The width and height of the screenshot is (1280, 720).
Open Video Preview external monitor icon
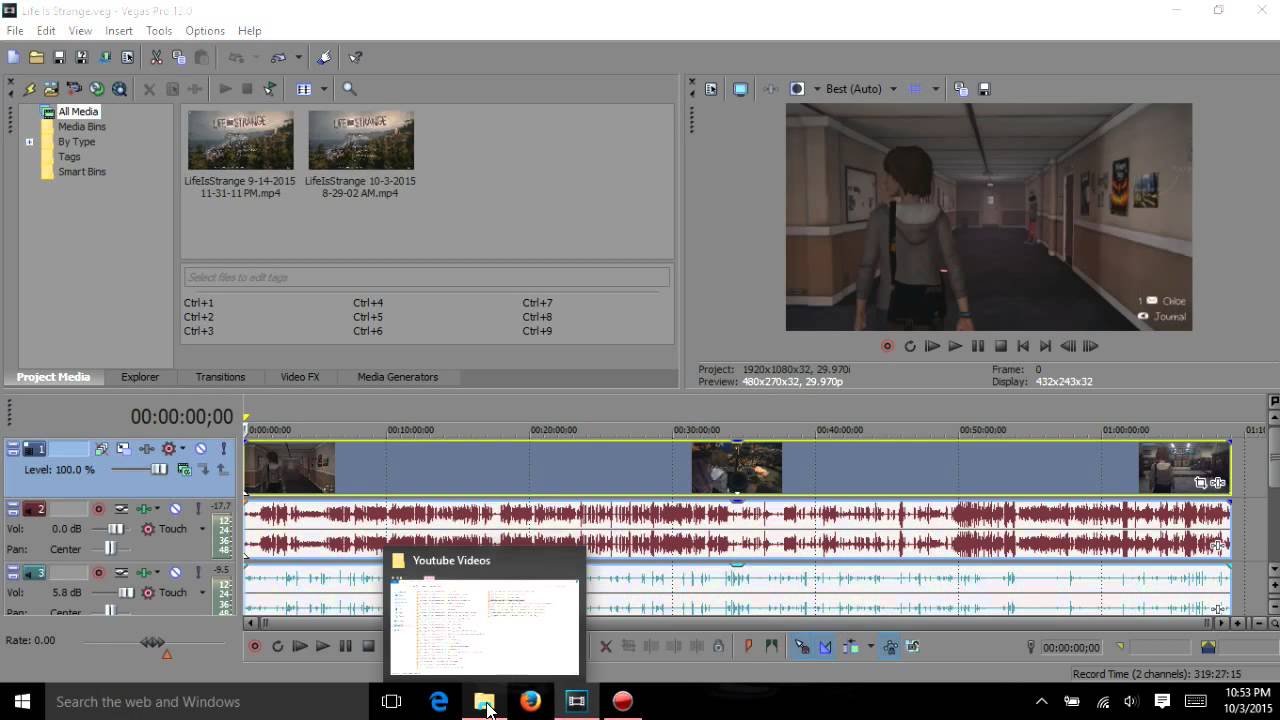pyautogui.click(x=740, y=89)
